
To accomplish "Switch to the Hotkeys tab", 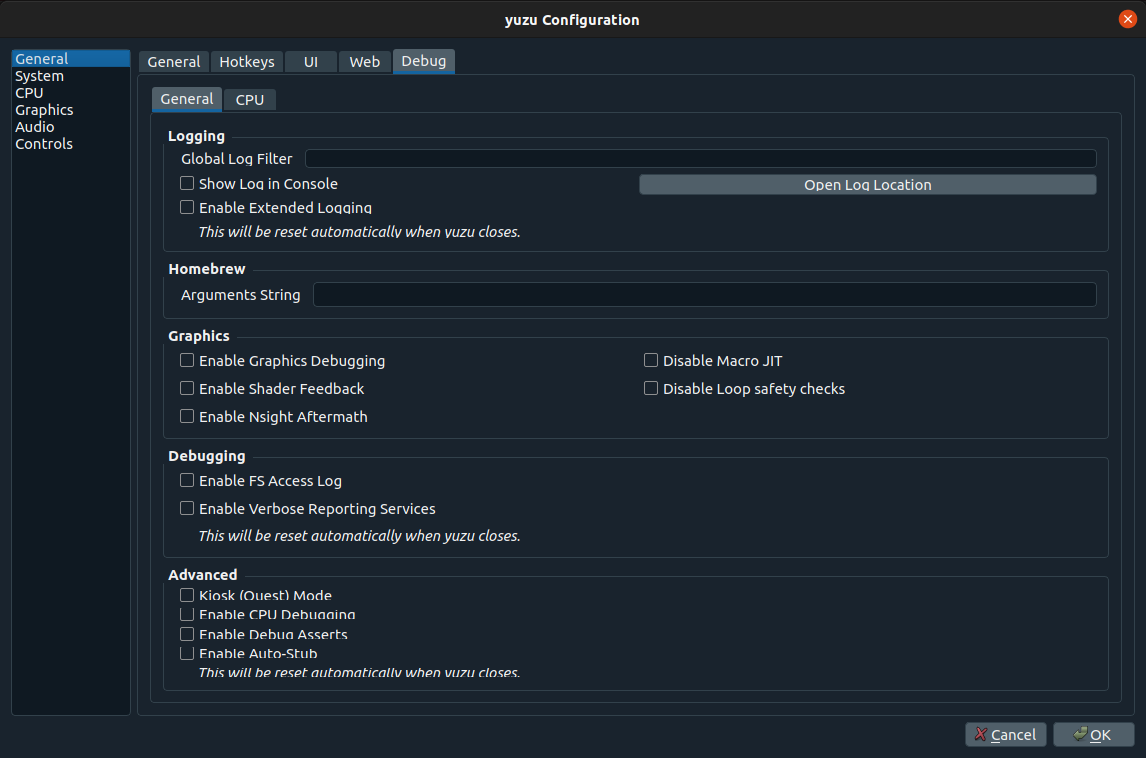I will pos(246,62).
